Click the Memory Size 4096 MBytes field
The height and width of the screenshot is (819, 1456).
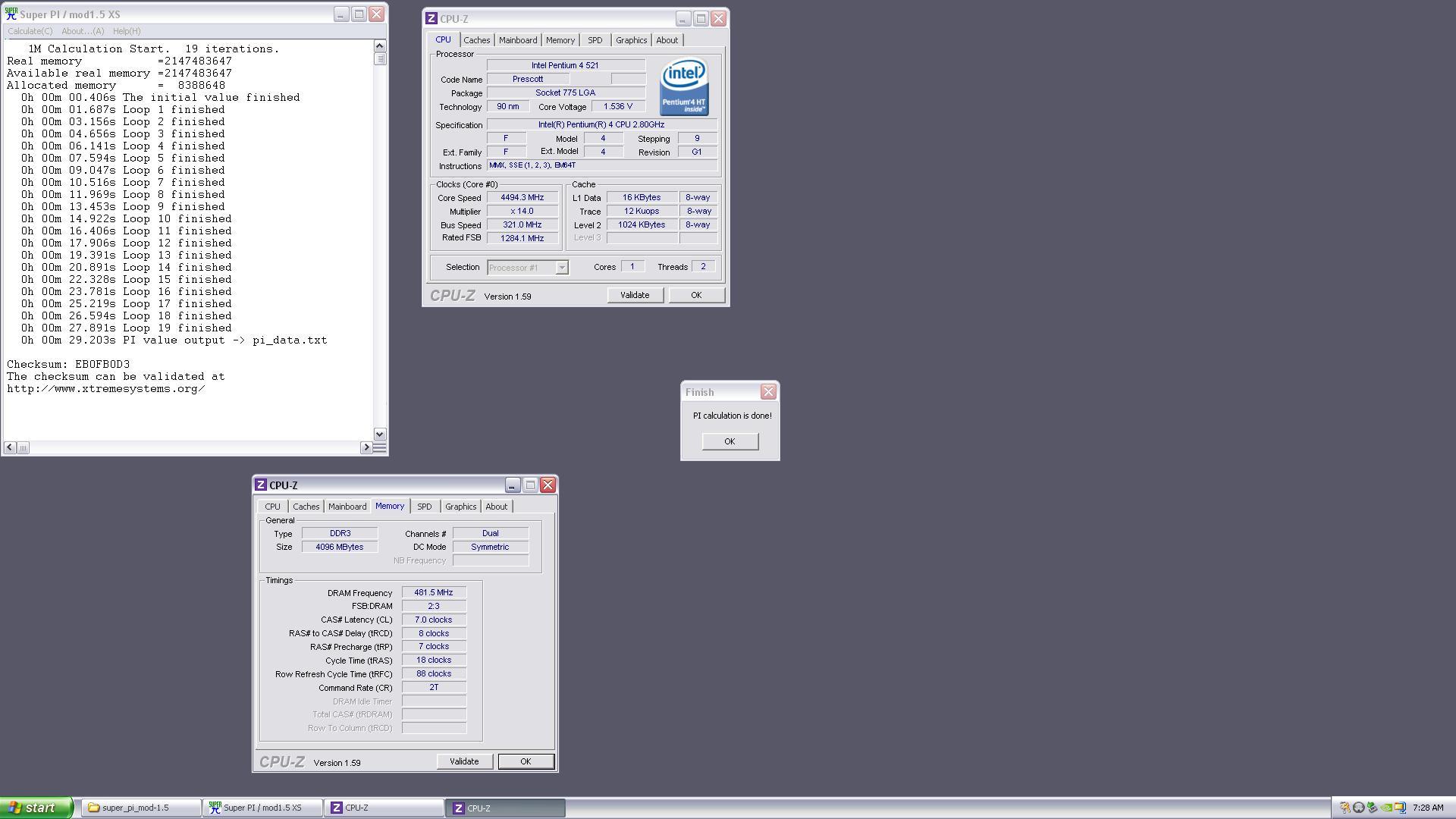point(340,547)
